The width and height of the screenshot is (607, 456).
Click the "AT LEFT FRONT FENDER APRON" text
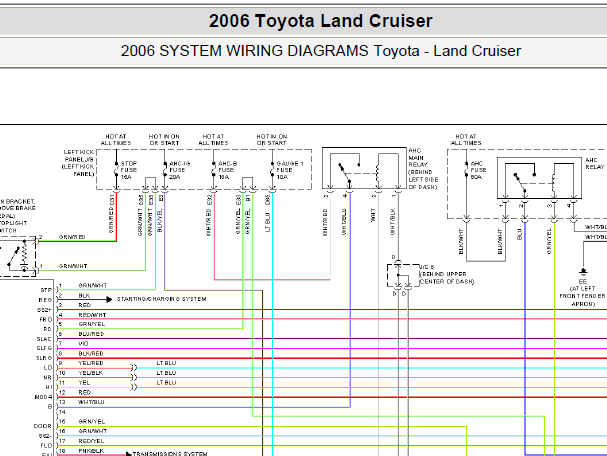pyautogui.click(x=583, y=296)
